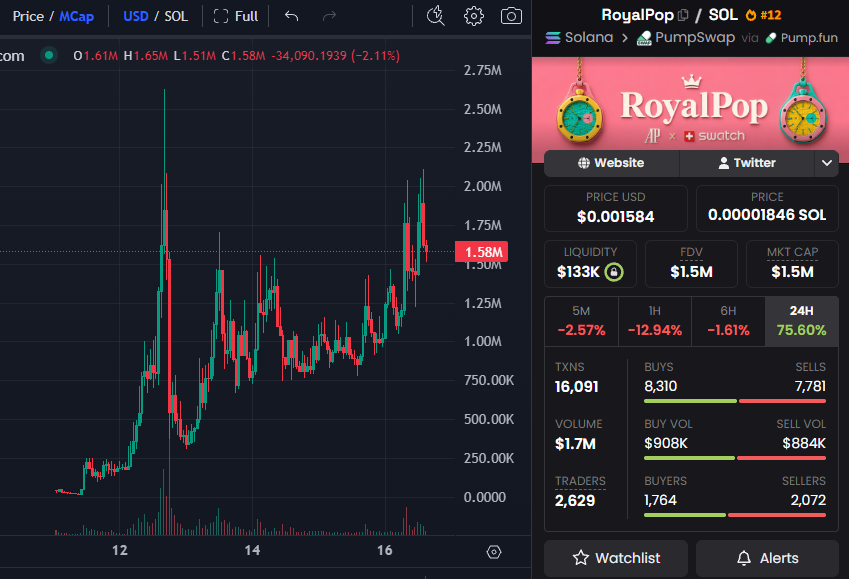849x579 pixels.
Task: Click the date 16 on time axis
Action: [x=385, y=551]
